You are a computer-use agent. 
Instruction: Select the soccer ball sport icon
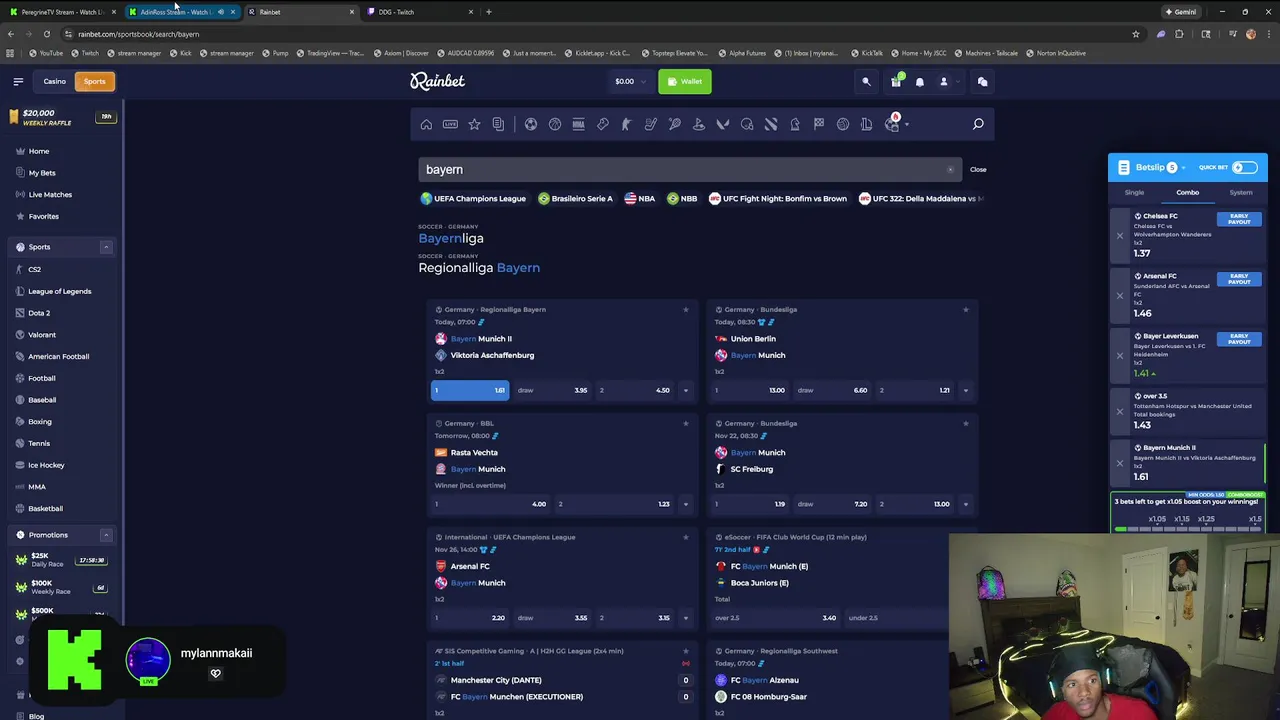531,124
